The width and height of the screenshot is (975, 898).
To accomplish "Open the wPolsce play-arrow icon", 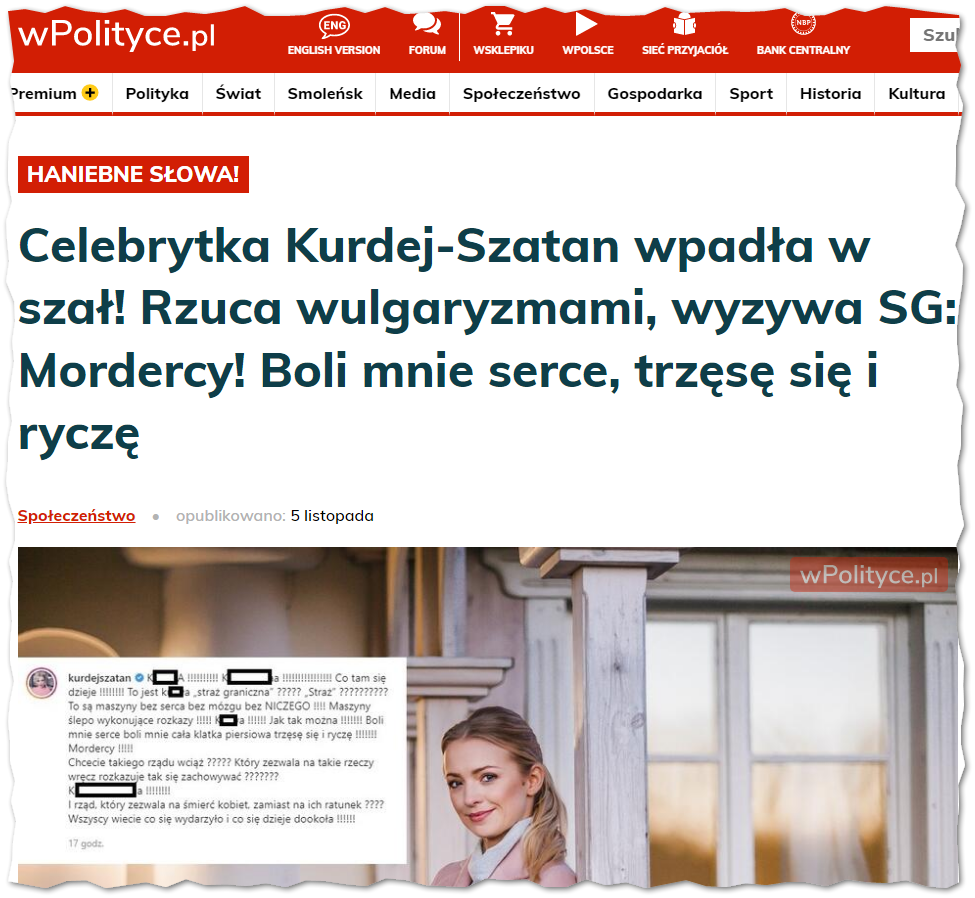I will 586,24.
